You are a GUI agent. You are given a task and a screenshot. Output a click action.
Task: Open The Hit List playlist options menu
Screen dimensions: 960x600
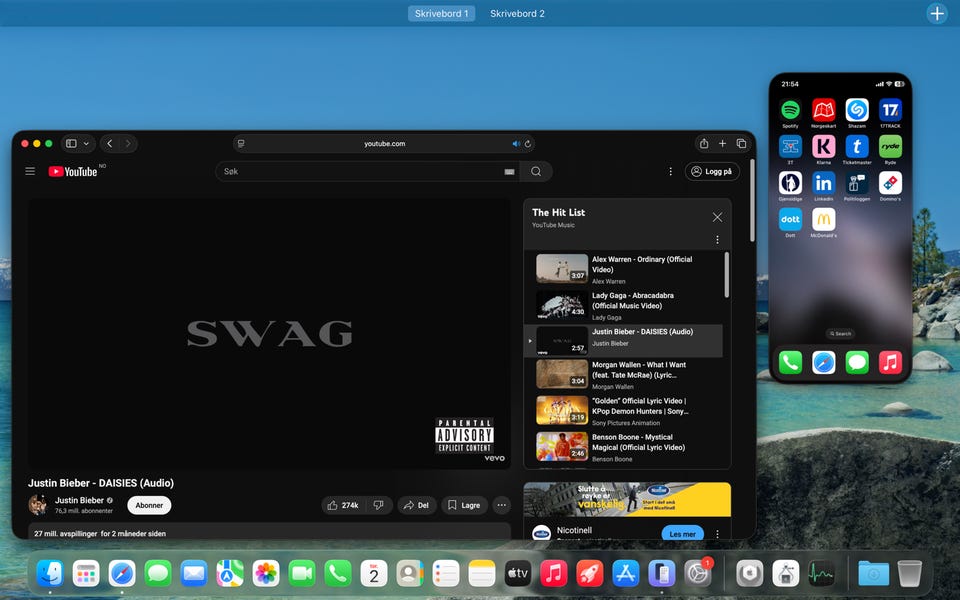717,240
